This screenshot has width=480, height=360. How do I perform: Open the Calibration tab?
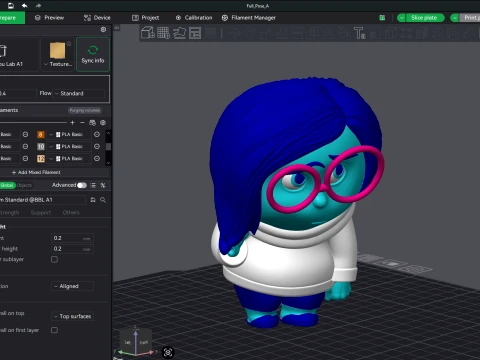click(x=194, y=18)
